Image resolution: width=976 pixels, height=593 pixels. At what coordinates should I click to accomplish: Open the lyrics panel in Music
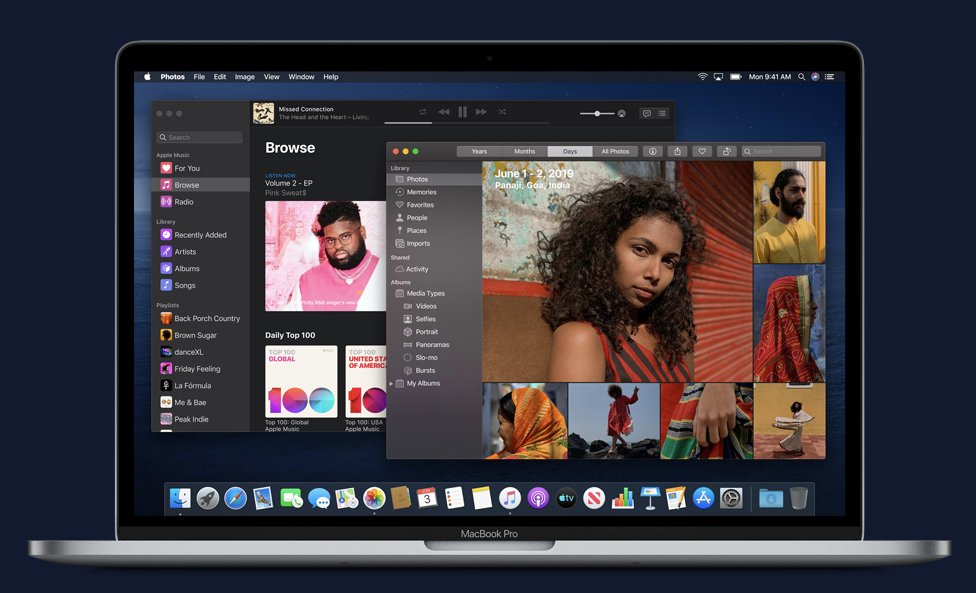(x=646, y=113)
